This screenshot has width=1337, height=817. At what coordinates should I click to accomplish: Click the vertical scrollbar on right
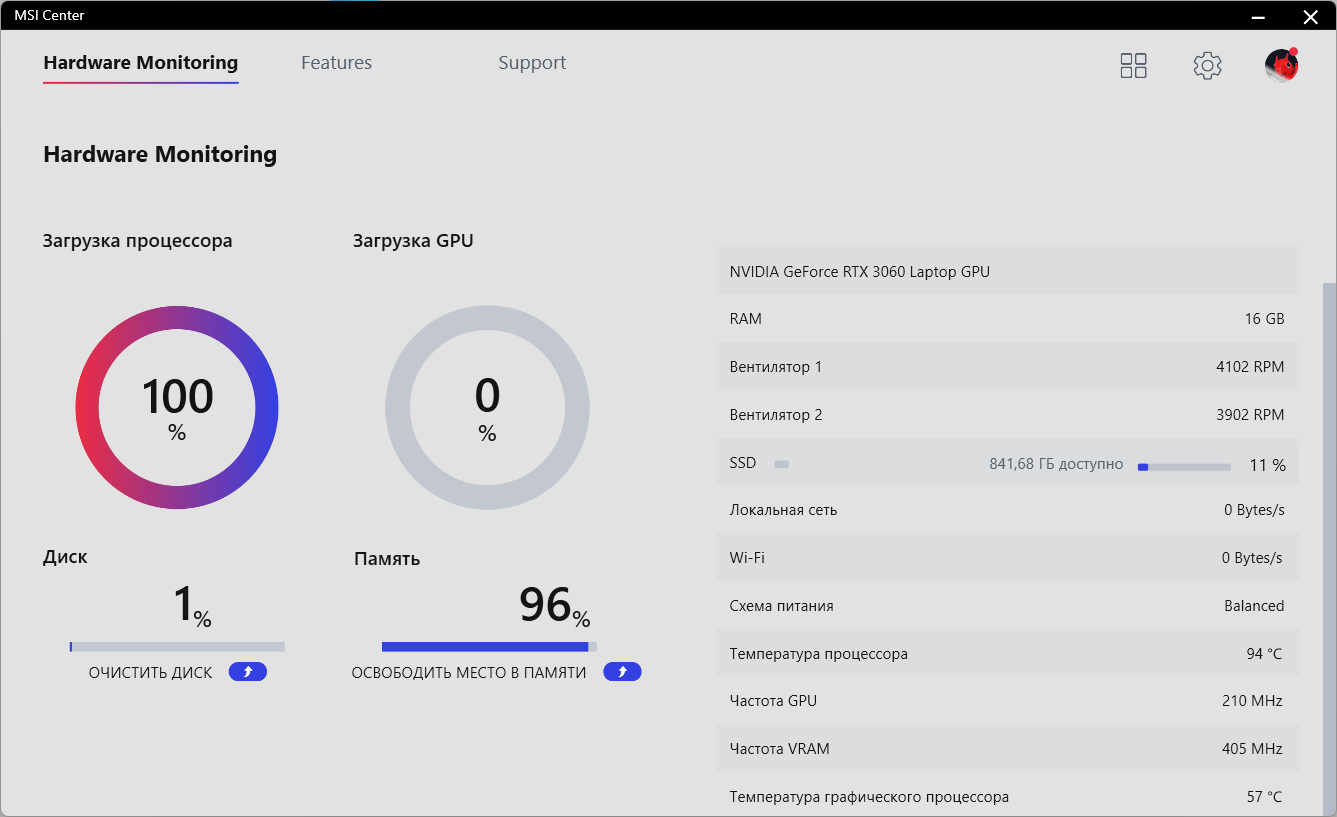tap(1329, 500)
